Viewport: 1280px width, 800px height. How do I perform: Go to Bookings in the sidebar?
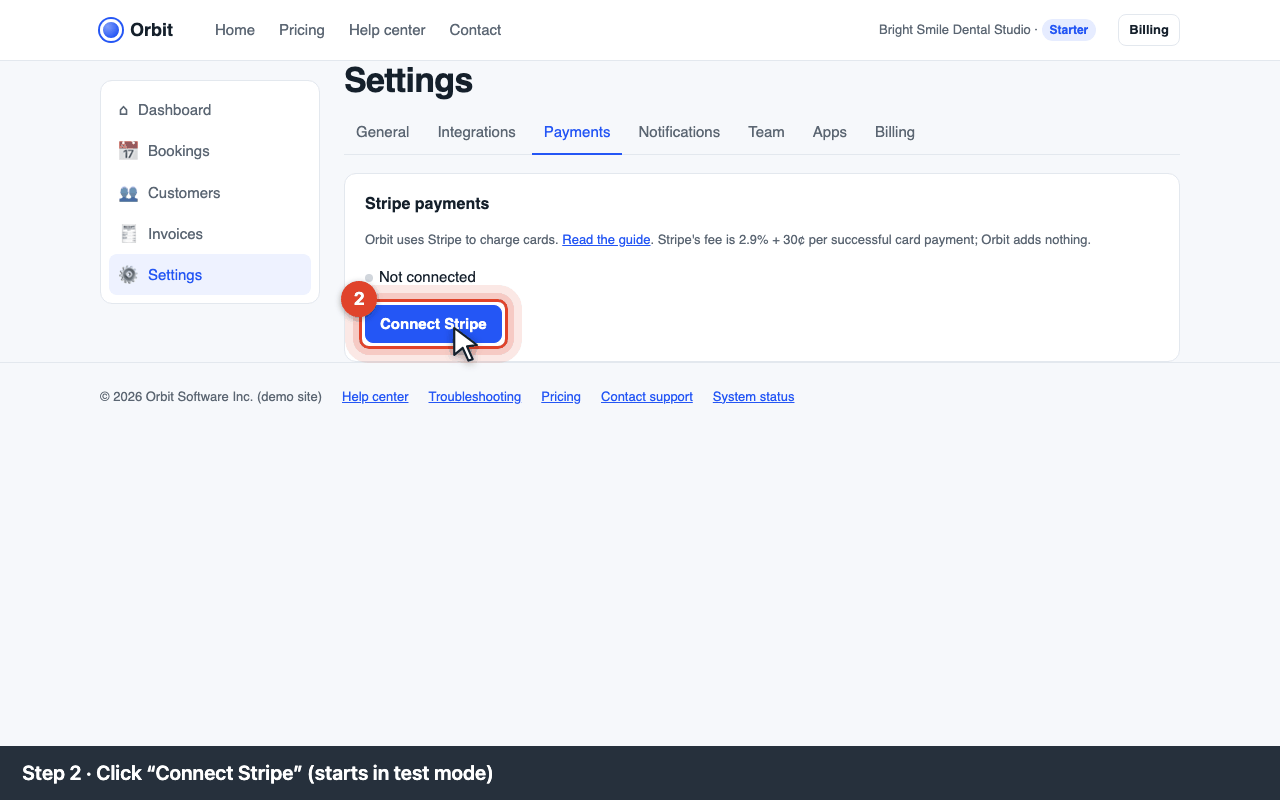coord(210,151)
